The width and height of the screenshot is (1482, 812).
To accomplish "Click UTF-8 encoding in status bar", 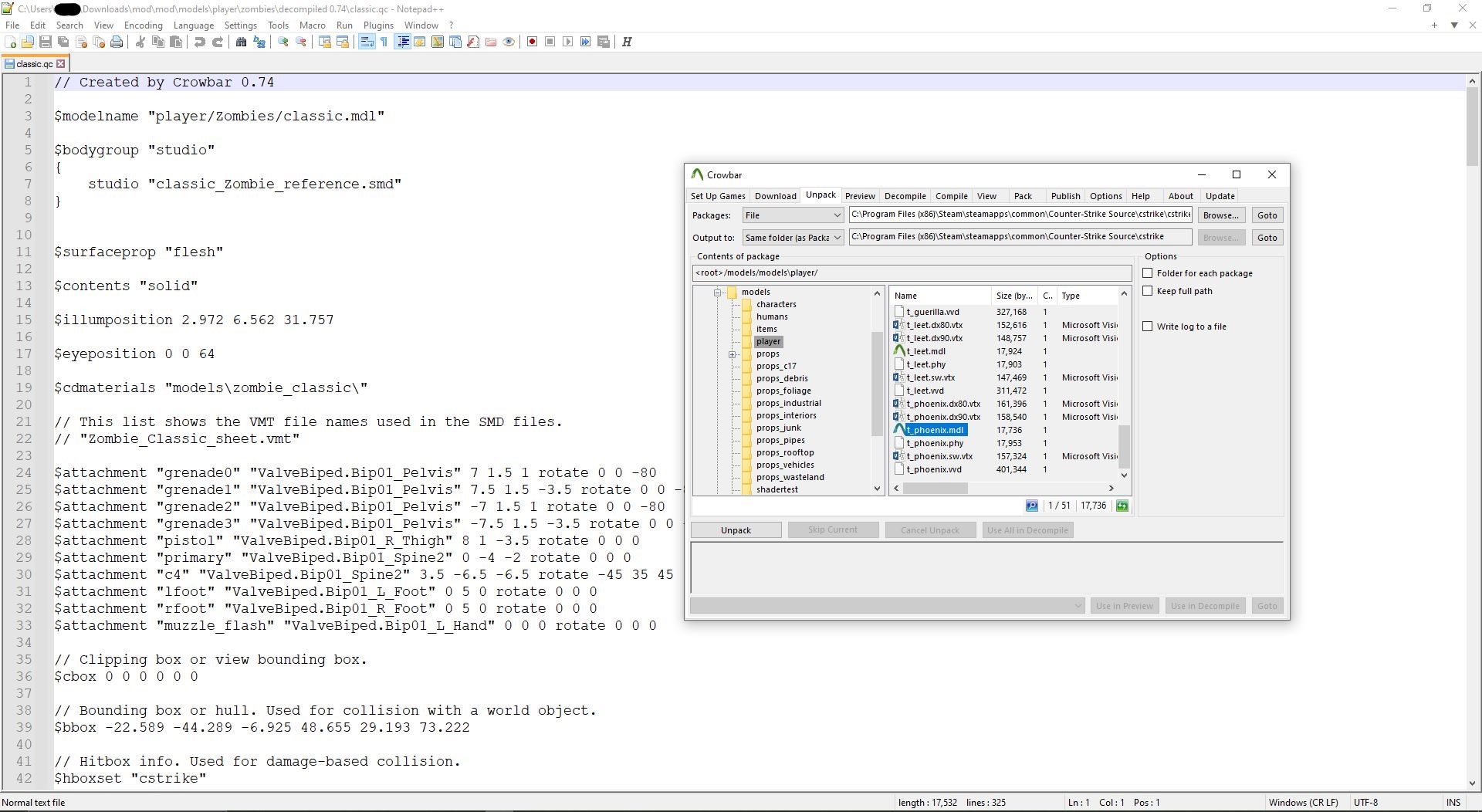I will pos(1365,803).
